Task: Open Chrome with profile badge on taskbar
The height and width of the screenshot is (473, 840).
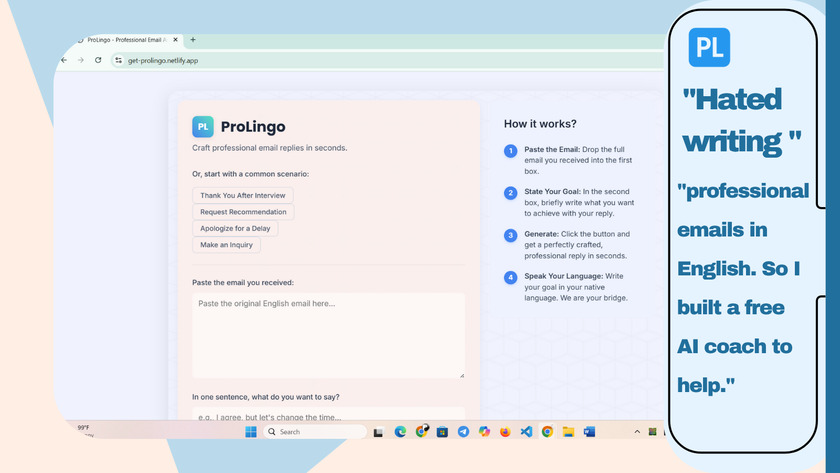Action: (x=422, y=431)
